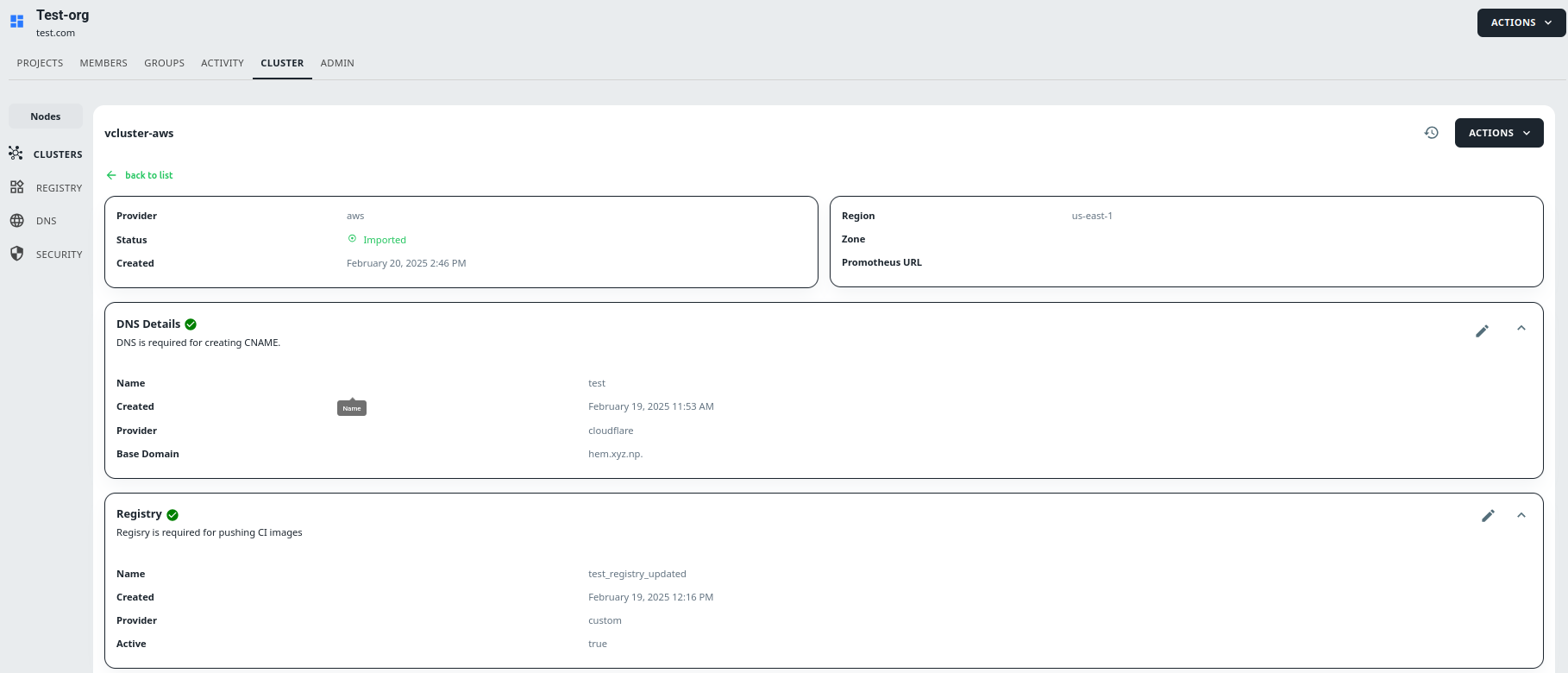This screenshot has width=1568, height=673.
Task: Click the Nodes button in sidebar
Action: click(x=46, y=116)
